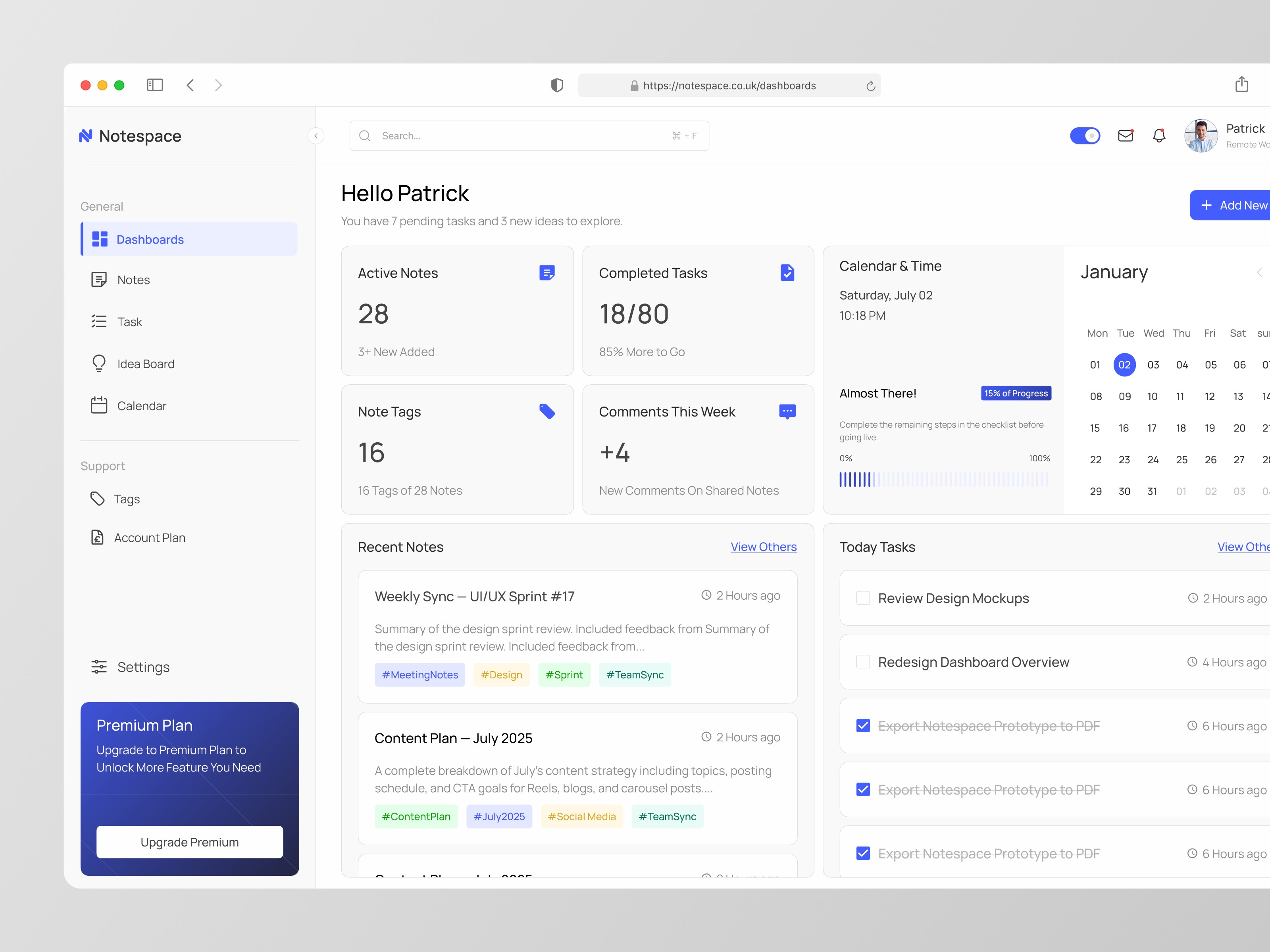Click the envelope mail icon in top bar

[1125, 135]
